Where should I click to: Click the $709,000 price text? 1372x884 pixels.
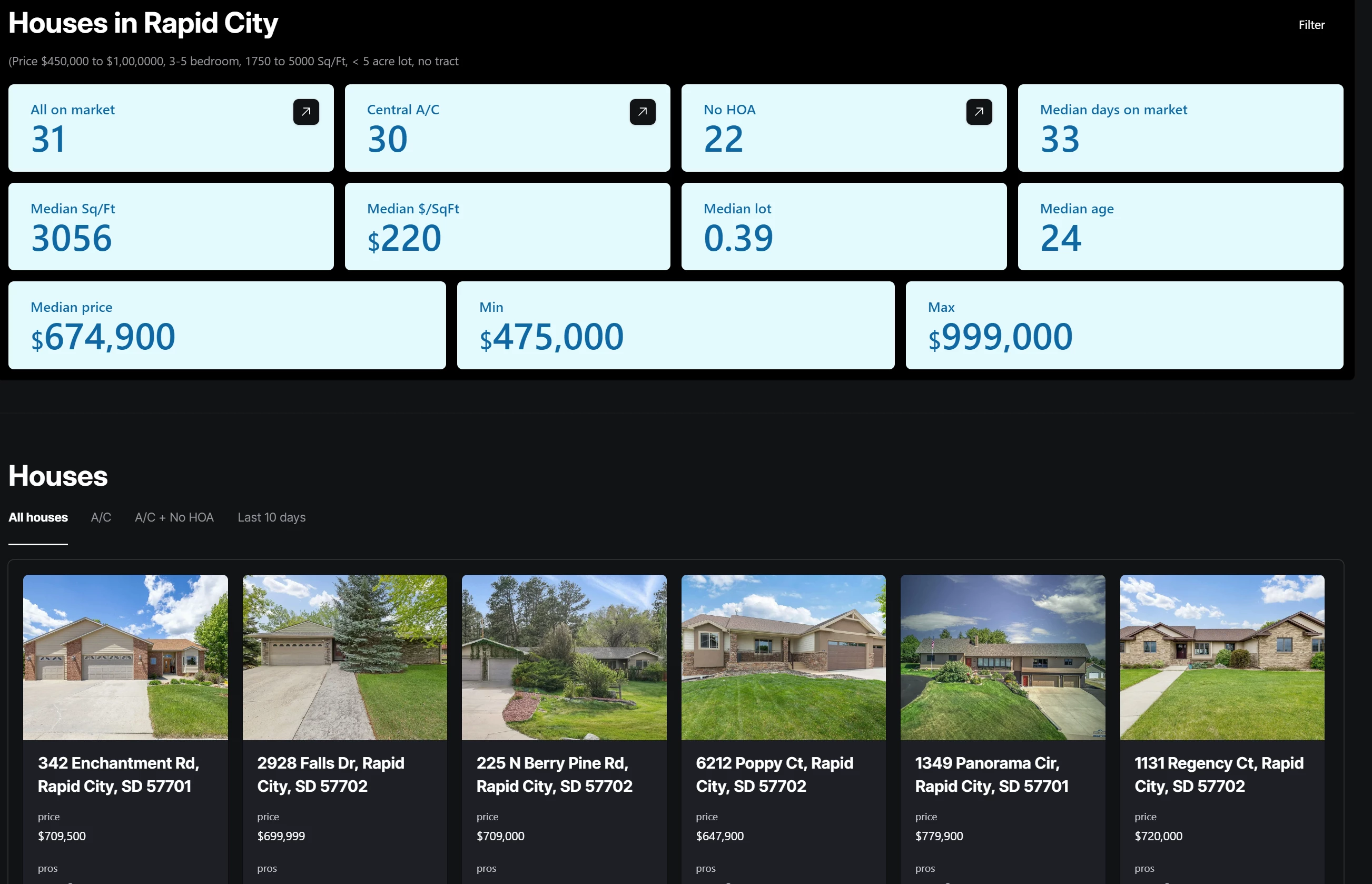[x=500, y=836]
